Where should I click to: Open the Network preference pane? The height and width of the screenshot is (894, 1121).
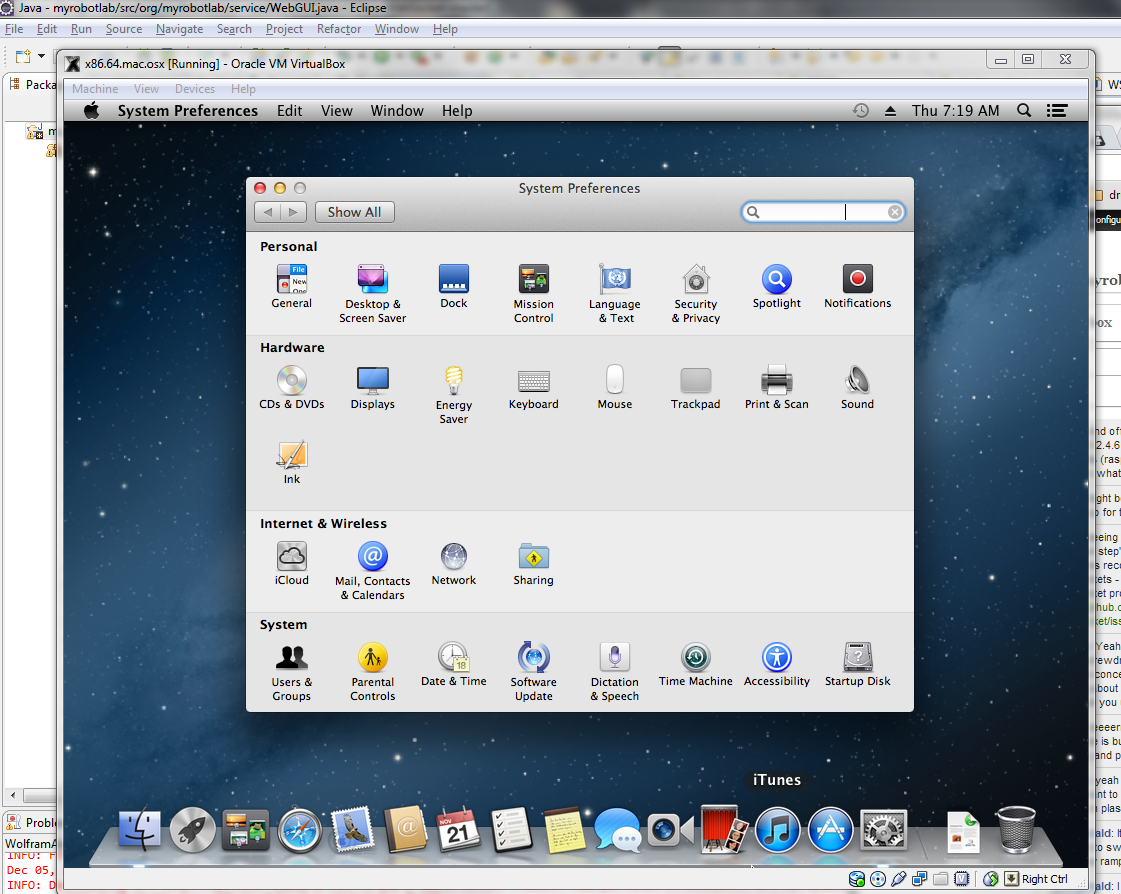(x=454, y=563)
